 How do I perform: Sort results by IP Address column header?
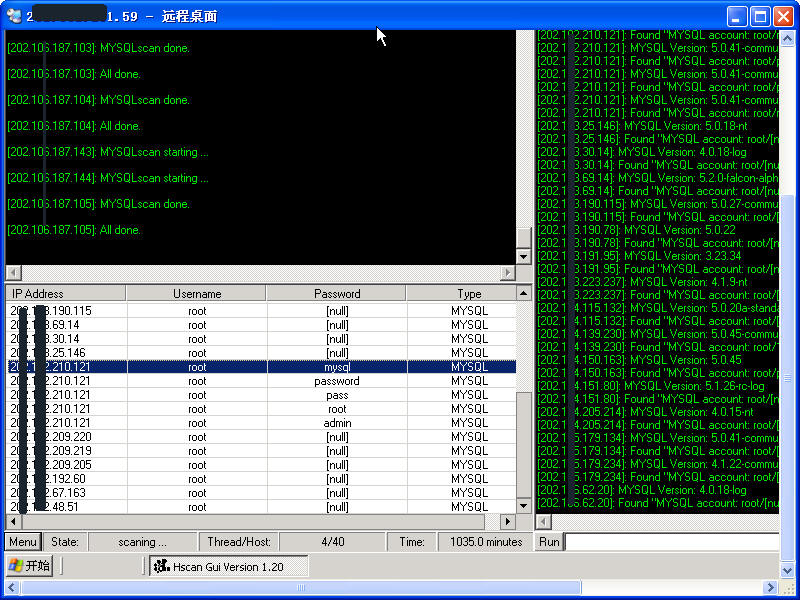click(65, 294)
